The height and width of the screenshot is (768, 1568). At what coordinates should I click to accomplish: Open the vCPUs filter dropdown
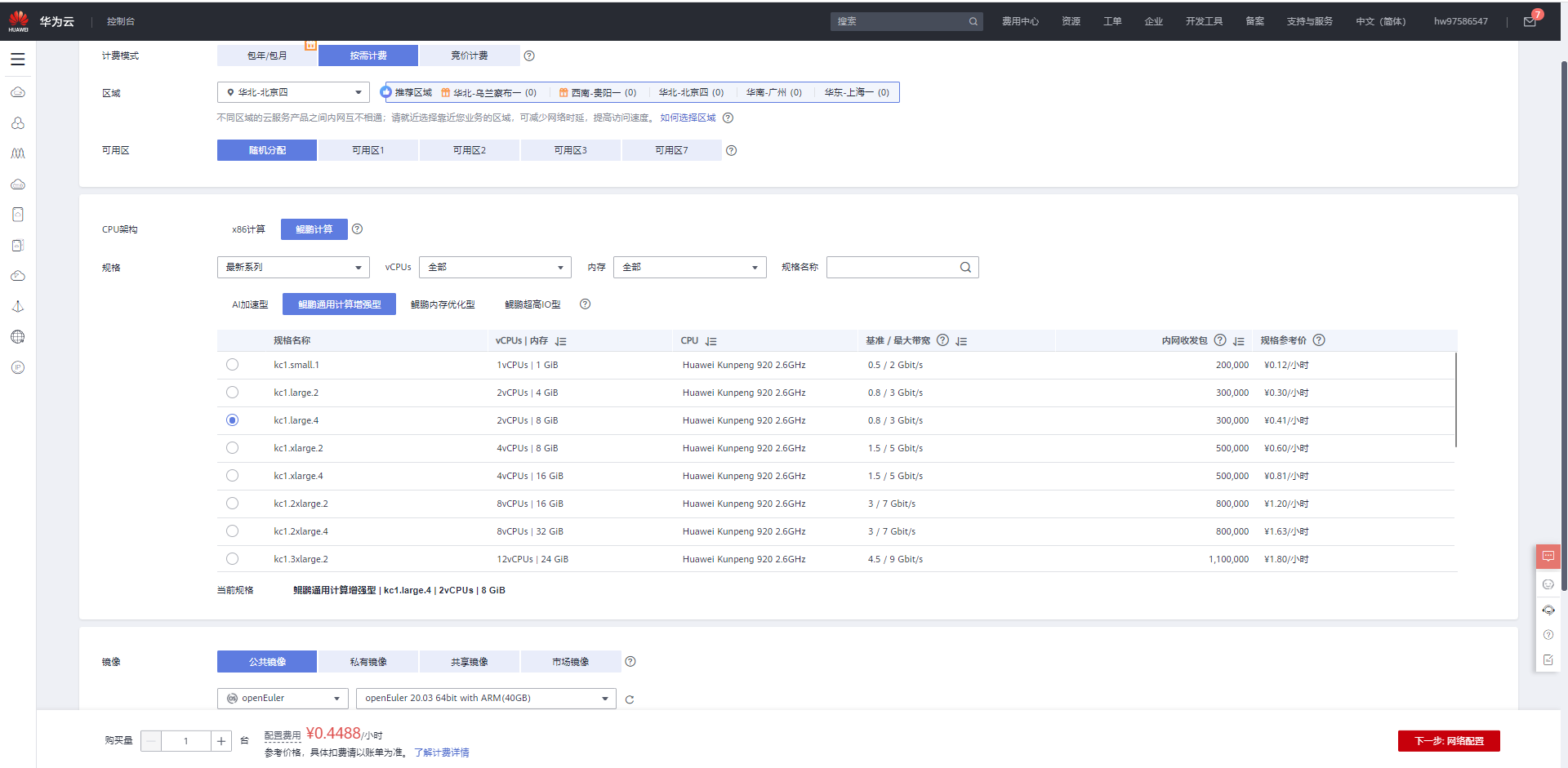(495, 267)
